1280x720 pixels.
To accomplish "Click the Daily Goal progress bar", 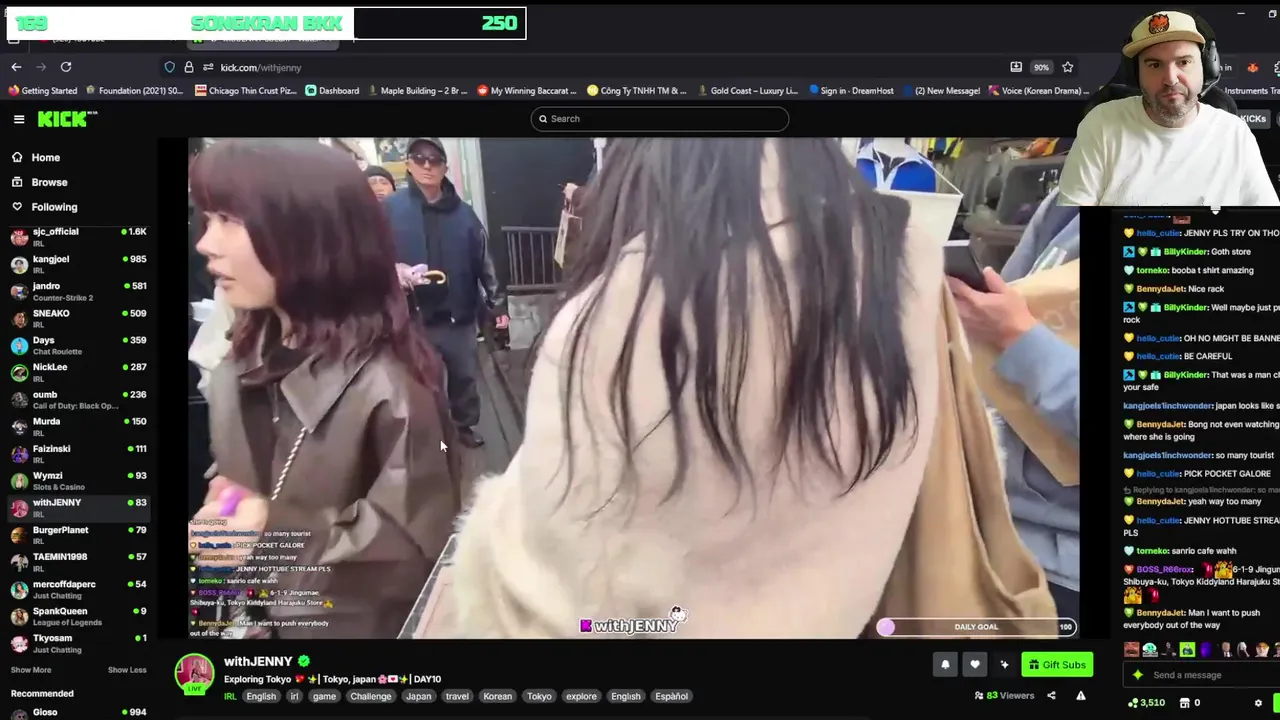I will click(x=976, y=627).
